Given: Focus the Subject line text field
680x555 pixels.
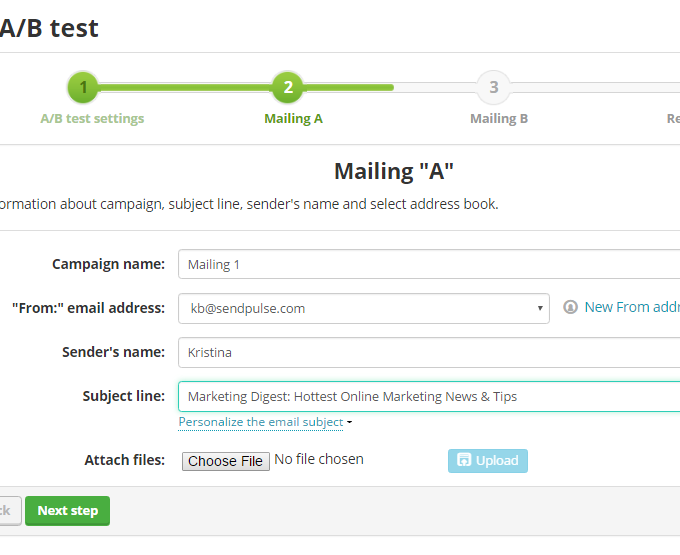Looking at the screenshot, I should coord(430,397).
